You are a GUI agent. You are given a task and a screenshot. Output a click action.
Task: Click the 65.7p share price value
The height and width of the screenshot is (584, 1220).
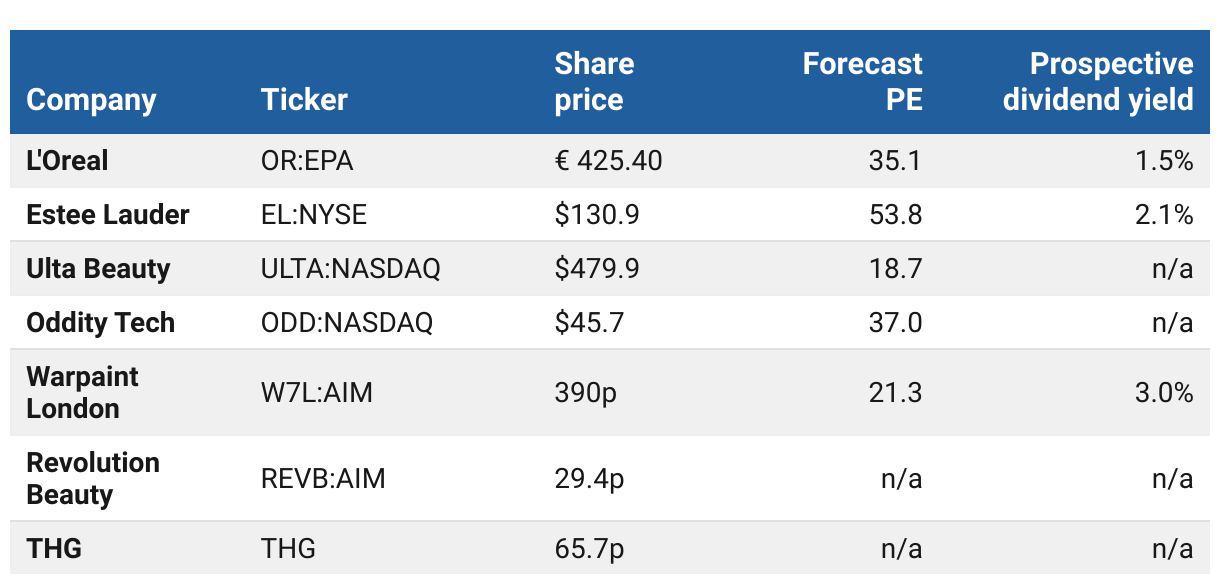point(589,548)
